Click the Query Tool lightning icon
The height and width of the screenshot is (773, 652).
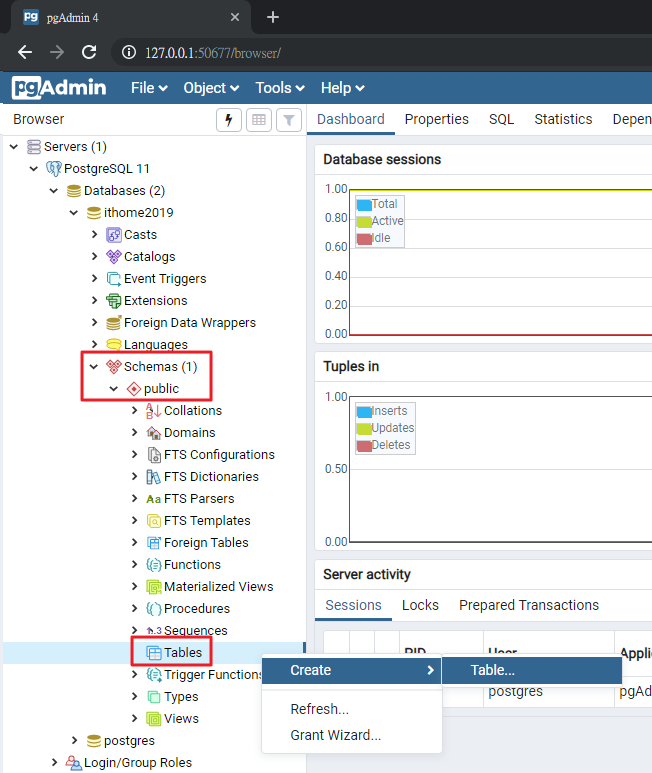[x=229, y=120]
